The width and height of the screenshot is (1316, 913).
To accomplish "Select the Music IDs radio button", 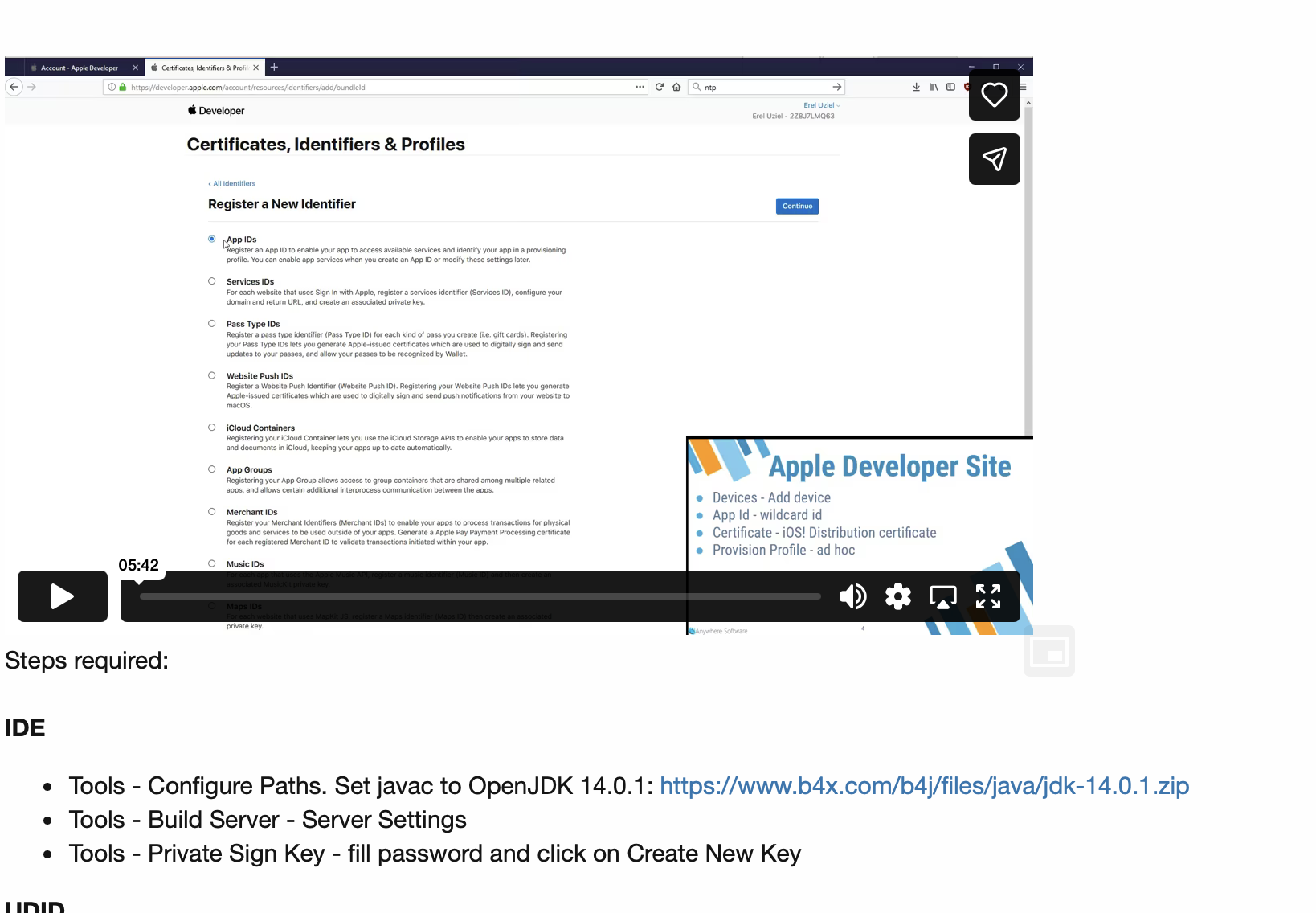I will (212, 563).
